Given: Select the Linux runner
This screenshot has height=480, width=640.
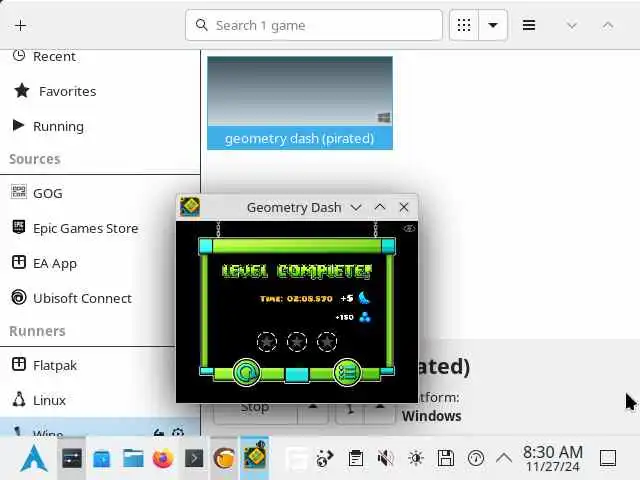Looking at the screenshot, I should point(88,400).
